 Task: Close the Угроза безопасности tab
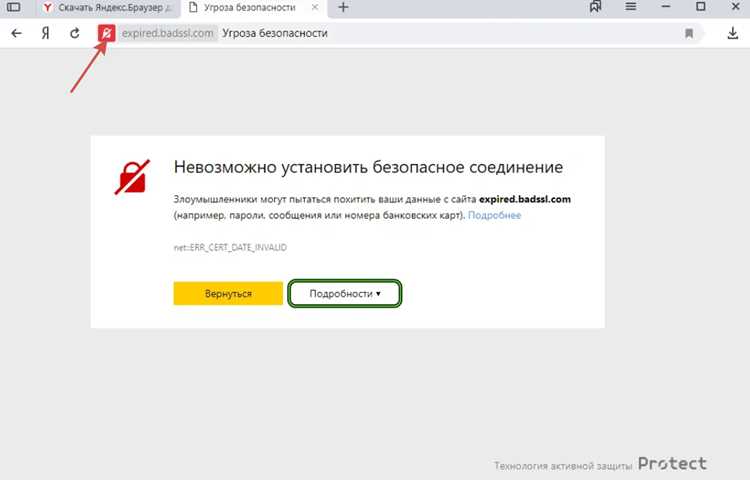(315, 8)
